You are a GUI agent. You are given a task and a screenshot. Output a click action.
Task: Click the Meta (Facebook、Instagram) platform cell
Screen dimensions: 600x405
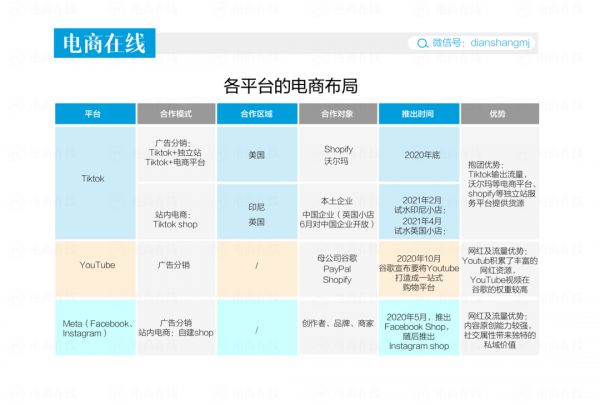[x=93, y=328]
